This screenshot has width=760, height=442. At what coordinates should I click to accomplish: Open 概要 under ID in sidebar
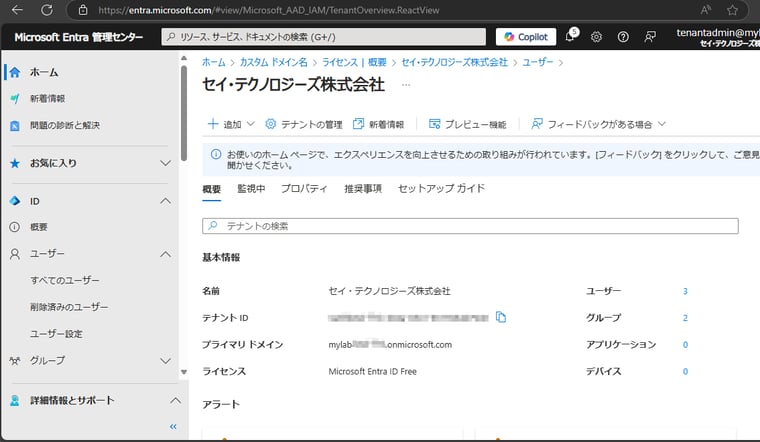tap(38, 227)
